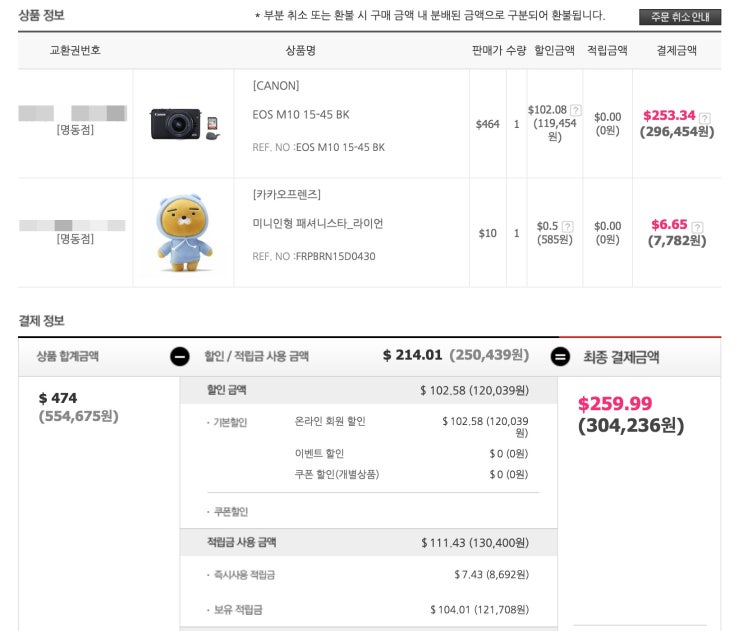Click the 결제금액 column header
Viewport: 743px width, 631px height.
click(676, 50)
